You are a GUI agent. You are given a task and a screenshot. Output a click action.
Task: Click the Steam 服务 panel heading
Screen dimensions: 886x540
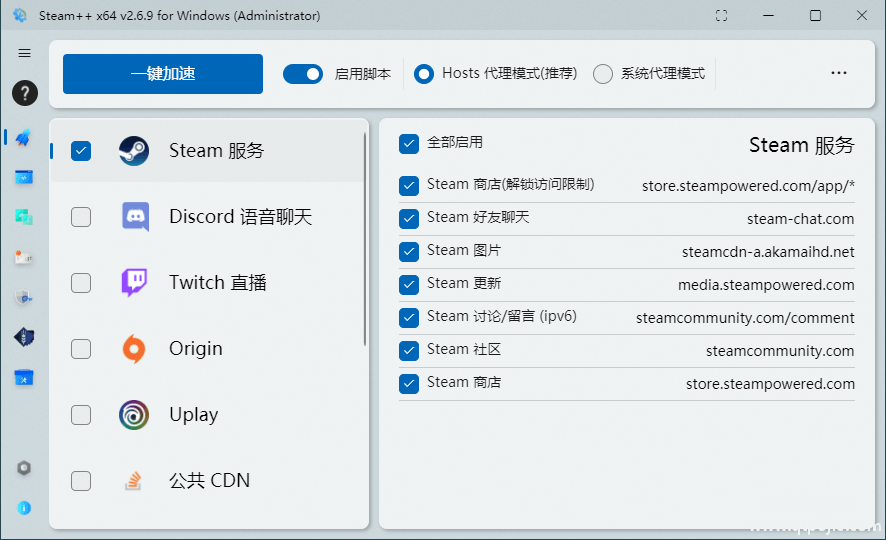click(802, 146)
